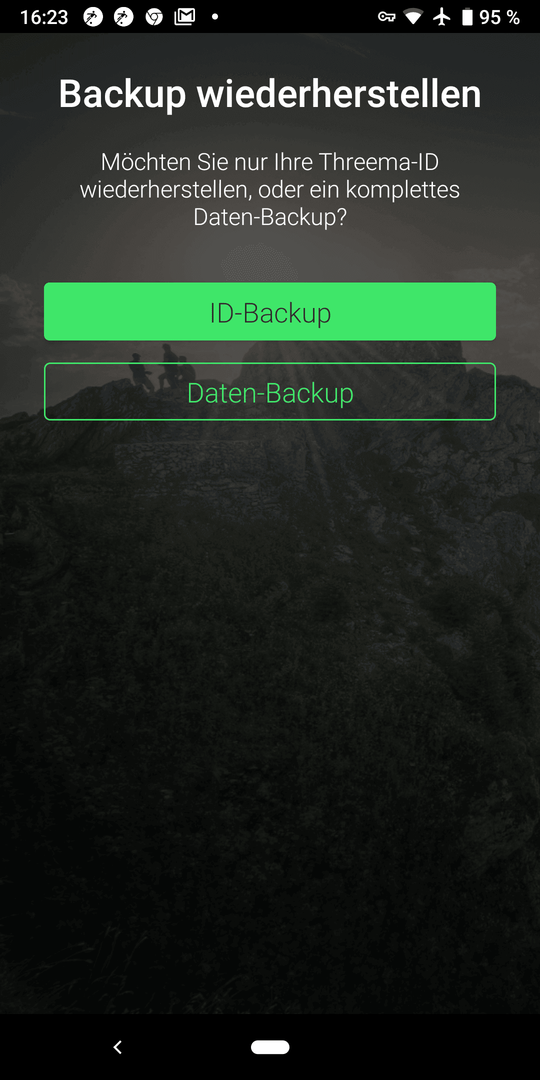
Task: Tap the notification overflow dot
Action: tap(215, 17)
